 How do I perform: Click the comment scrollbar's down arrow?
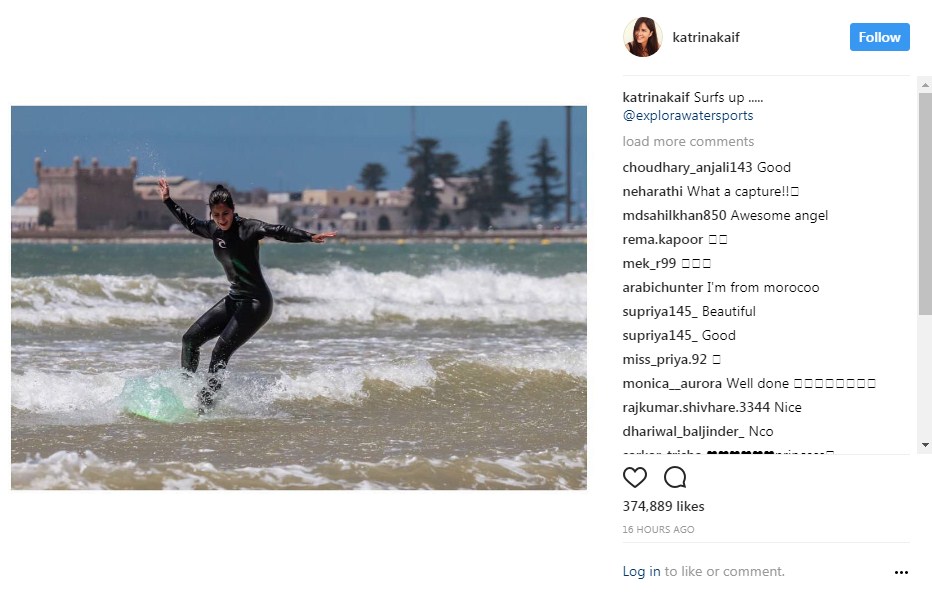[x=925, y=445]
